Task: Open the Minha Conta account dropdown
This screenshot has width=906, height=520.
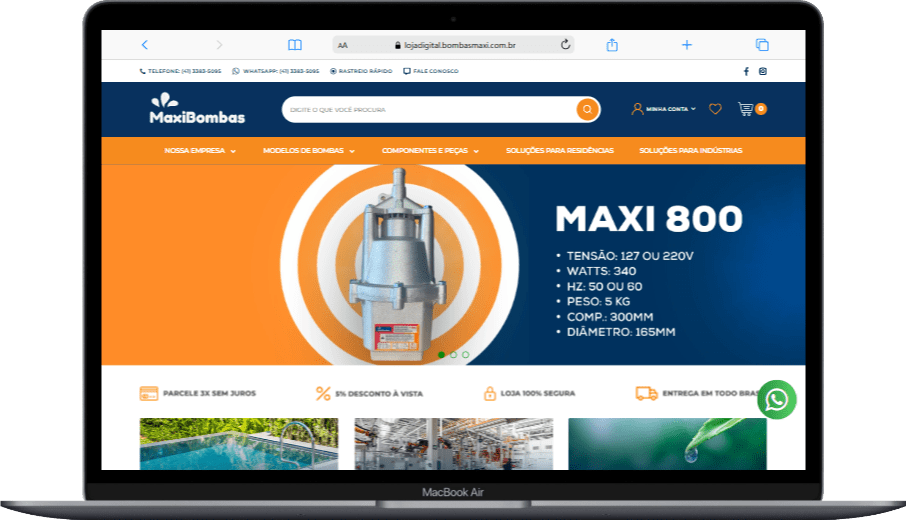Action: 665,109
